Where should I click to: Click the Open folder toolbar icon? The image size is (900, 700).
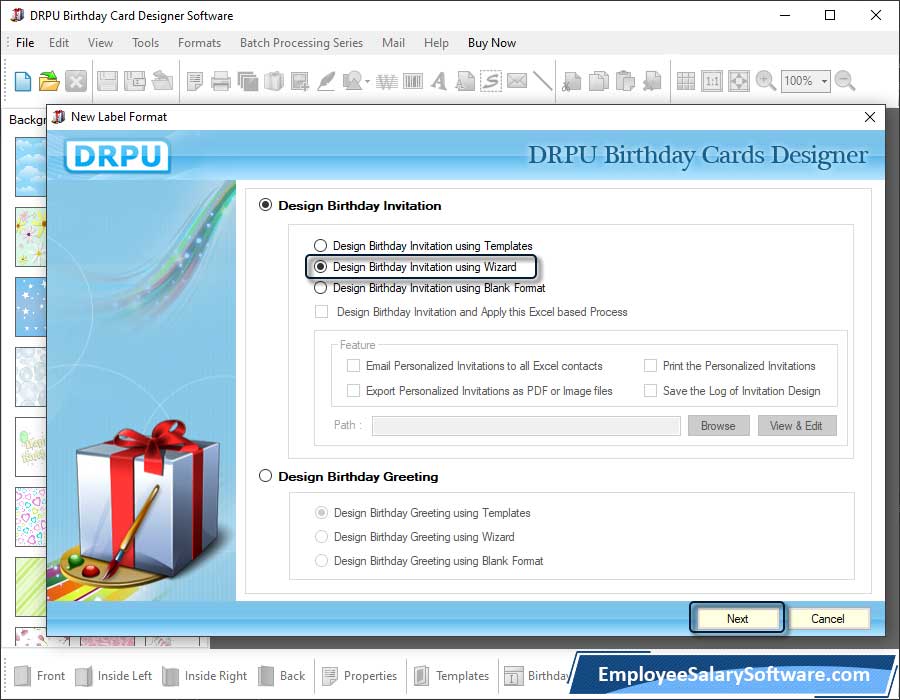pyautogui.click(x=49, y=81)
